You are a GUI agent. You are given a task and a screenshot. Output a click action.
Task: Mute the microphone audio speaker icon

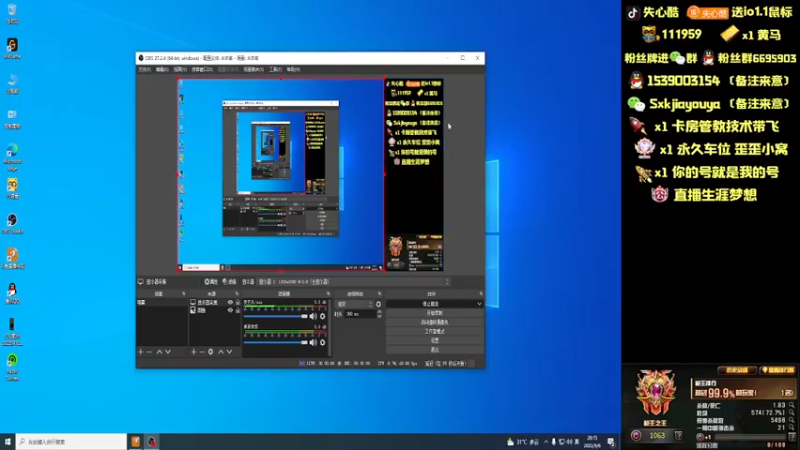coord(313,316)
